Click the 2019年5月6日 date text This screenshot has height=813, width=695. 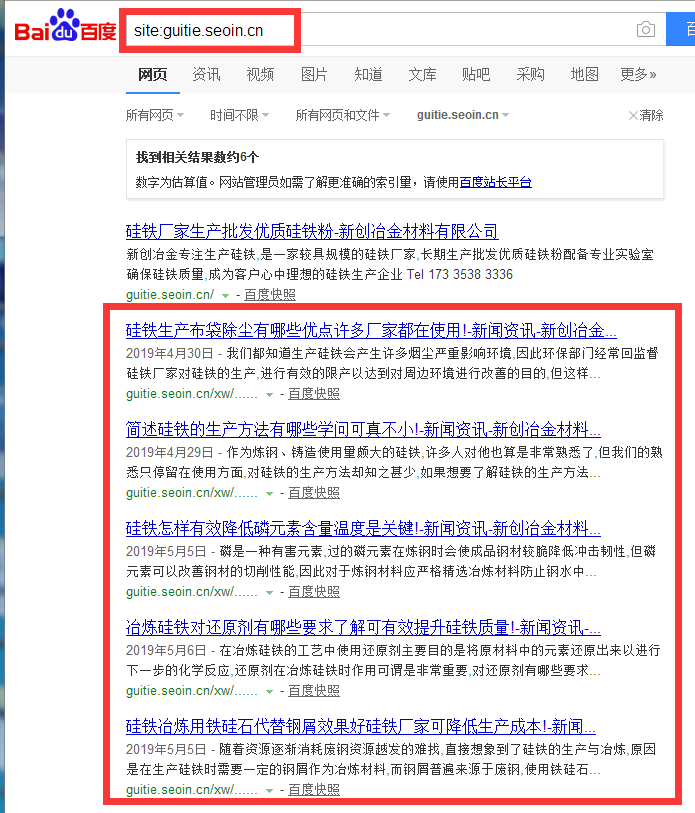[166, 651]
